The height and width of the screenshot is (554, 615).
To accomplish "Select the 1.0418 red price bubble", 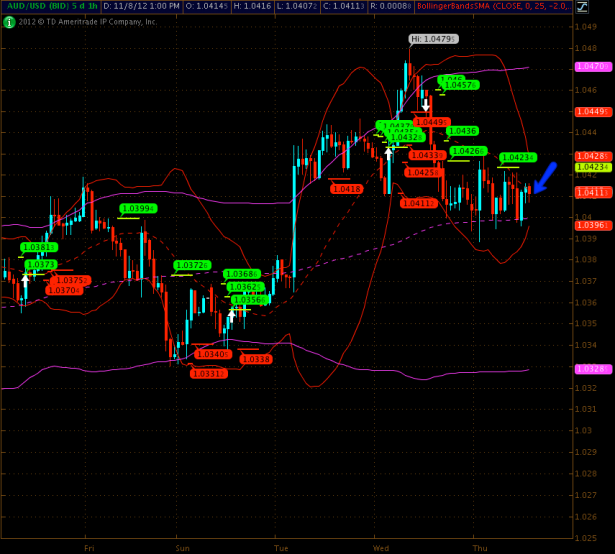I will [346, 188].
